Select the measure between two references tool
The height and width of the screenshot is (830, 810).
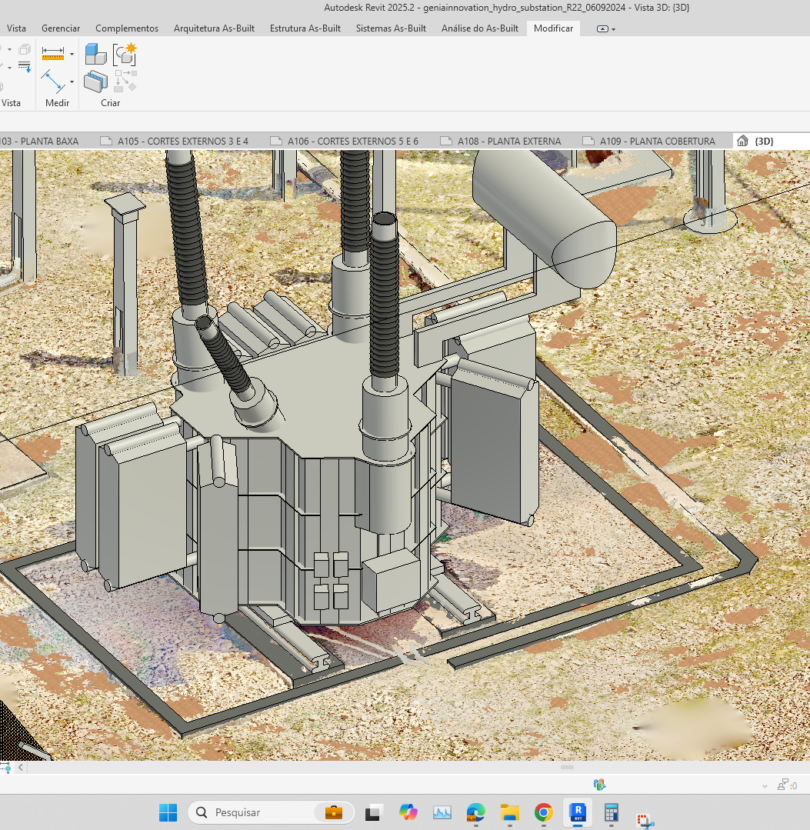coord(52,81)
